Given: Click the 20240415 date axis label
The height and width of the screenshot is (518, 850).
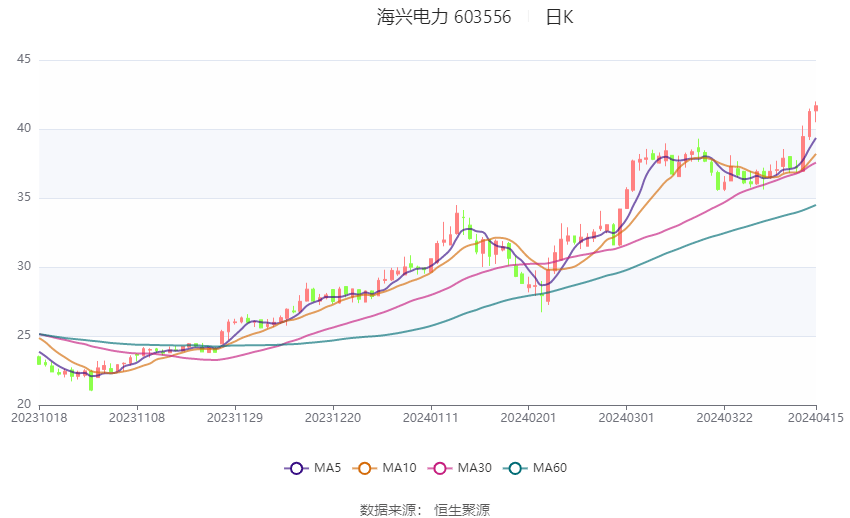Looking at the screenshot, I should pos(815,417).
